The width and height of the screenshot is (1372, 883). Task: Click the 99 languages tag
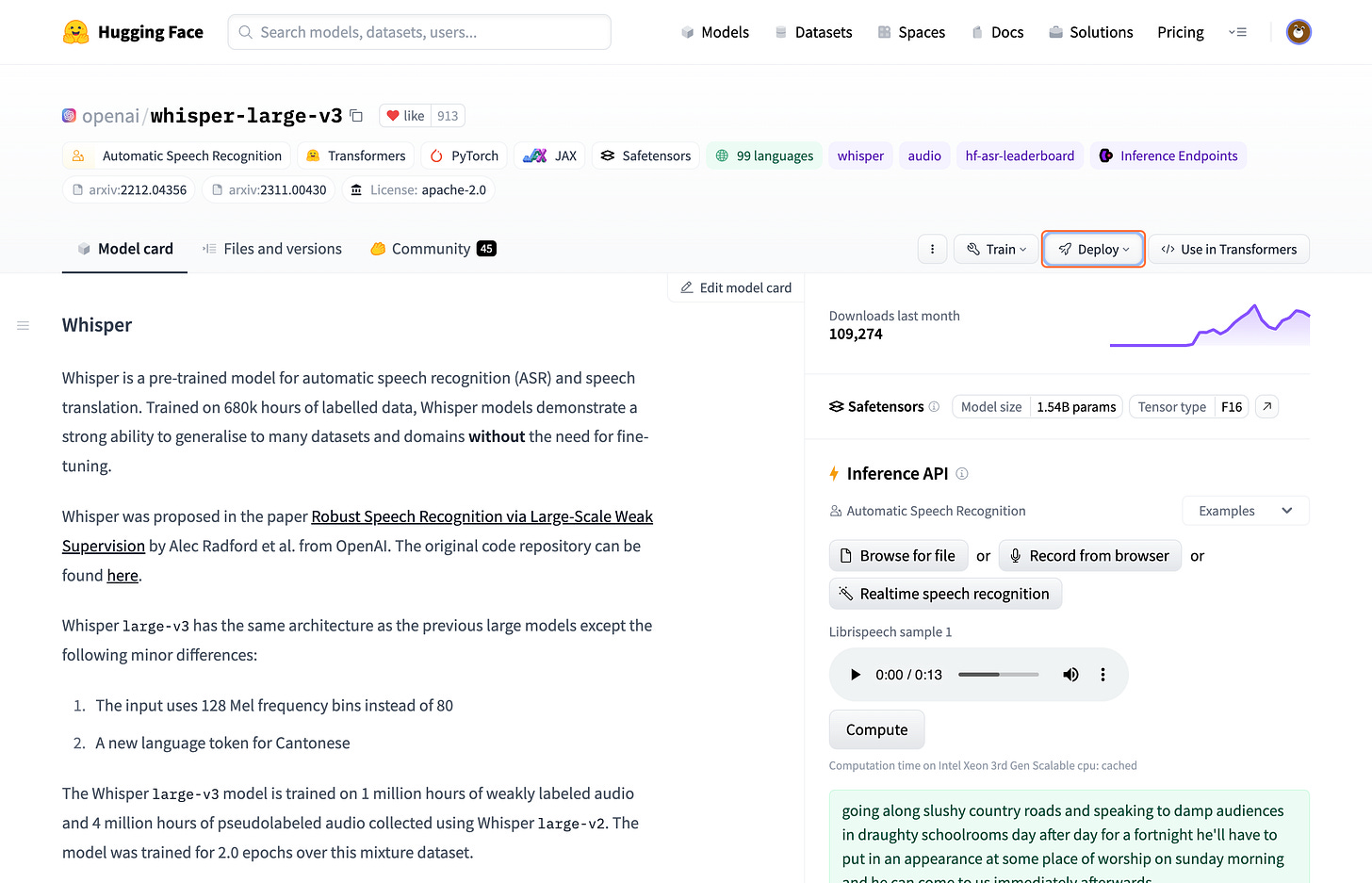pos(764,155)
